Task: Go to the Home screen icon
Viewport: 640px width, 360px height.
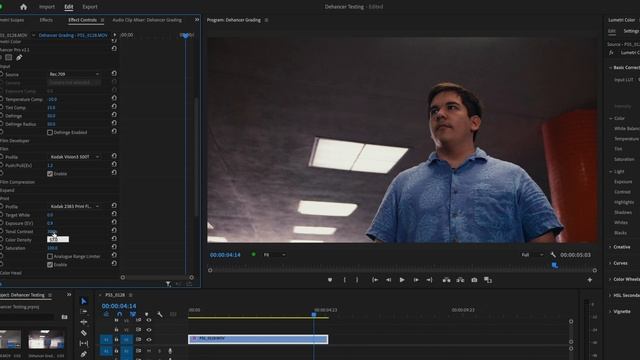Action: 23,7
